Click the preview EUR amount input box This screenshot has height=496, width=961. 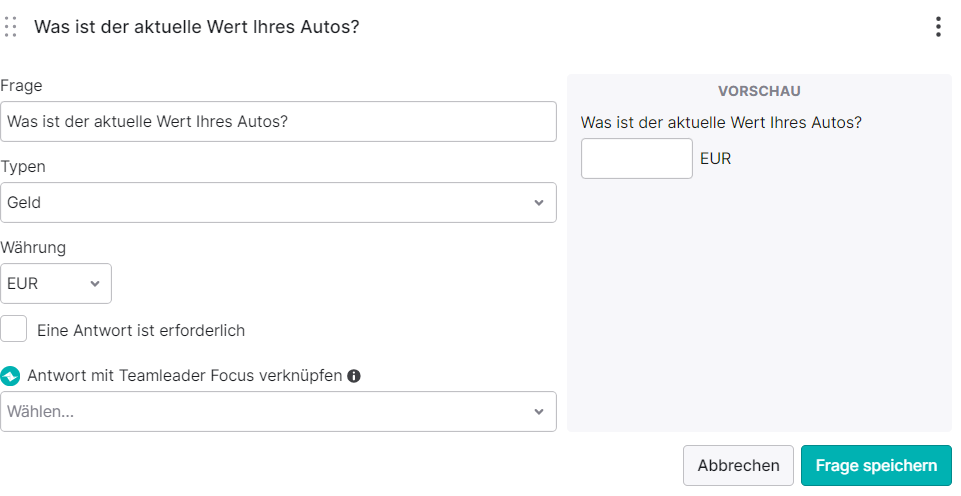tap(637, 158)
